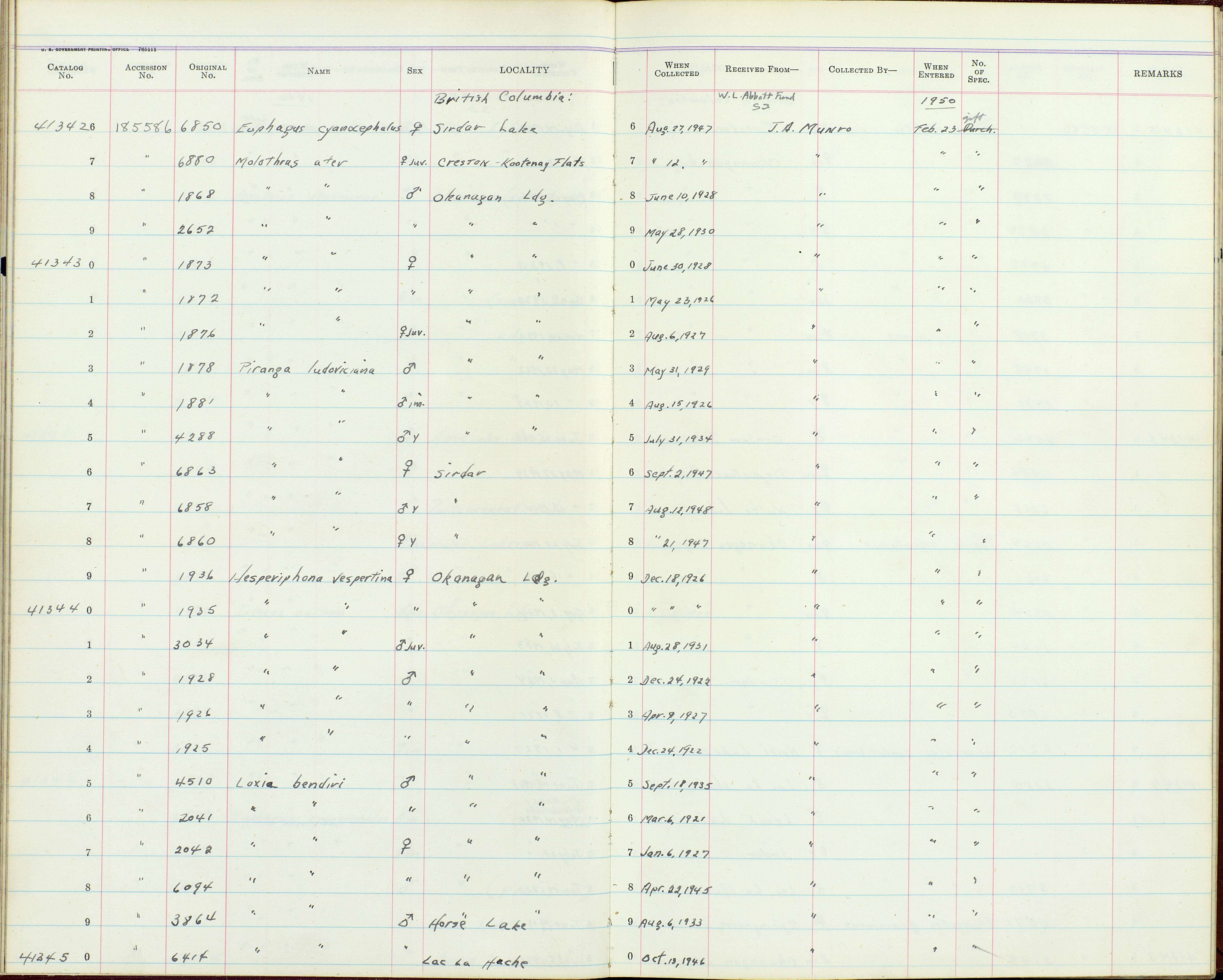Click the date 'May 31, 1929'
1223x980 pixels.
[x=677, y=371]
